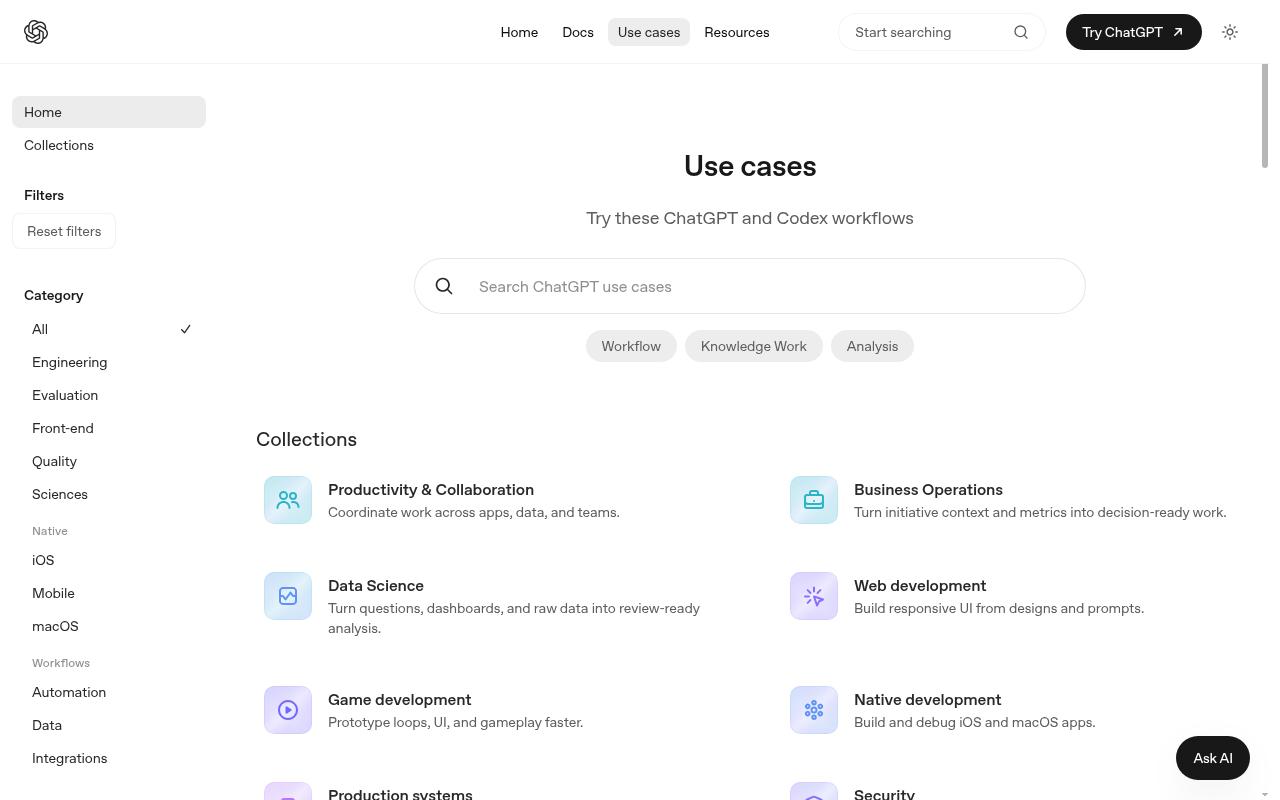This screenshot has height=800, width=1280.
Task: Open Productivity & Collaboration collection link
Action: tap(431, 490)
